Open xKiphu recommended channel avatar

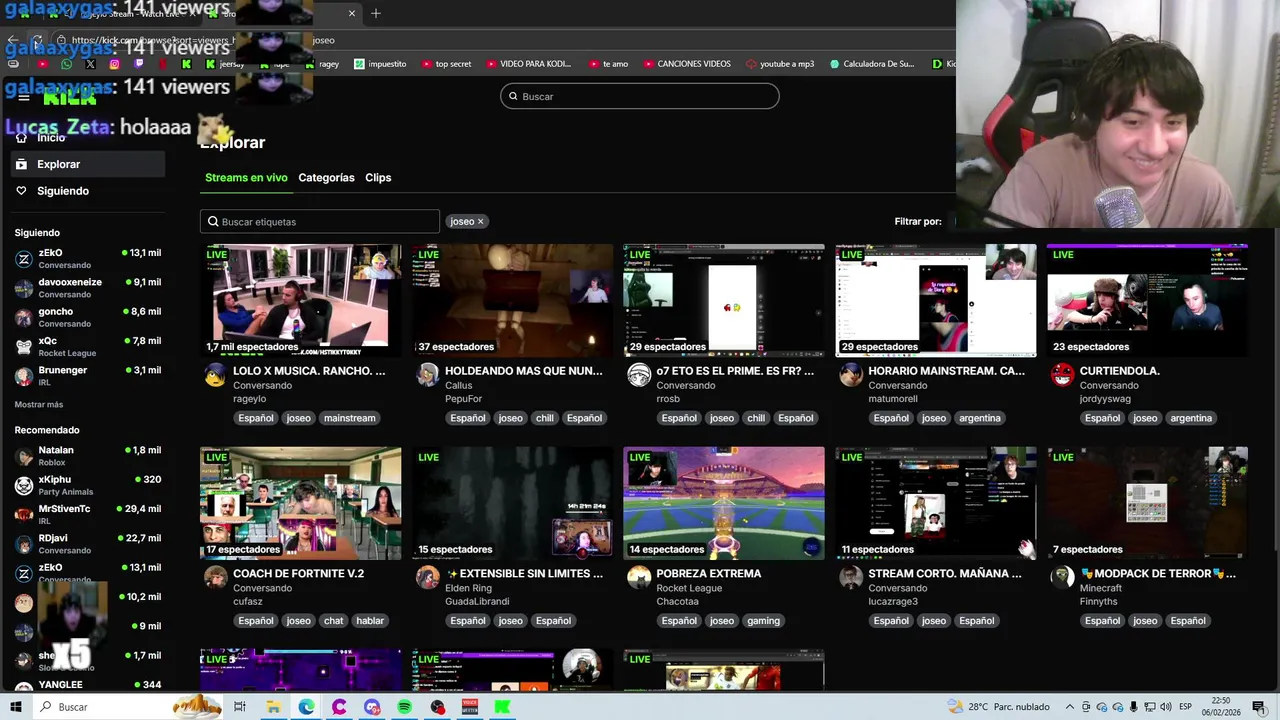pyautogui.click(x=24, y=485)
